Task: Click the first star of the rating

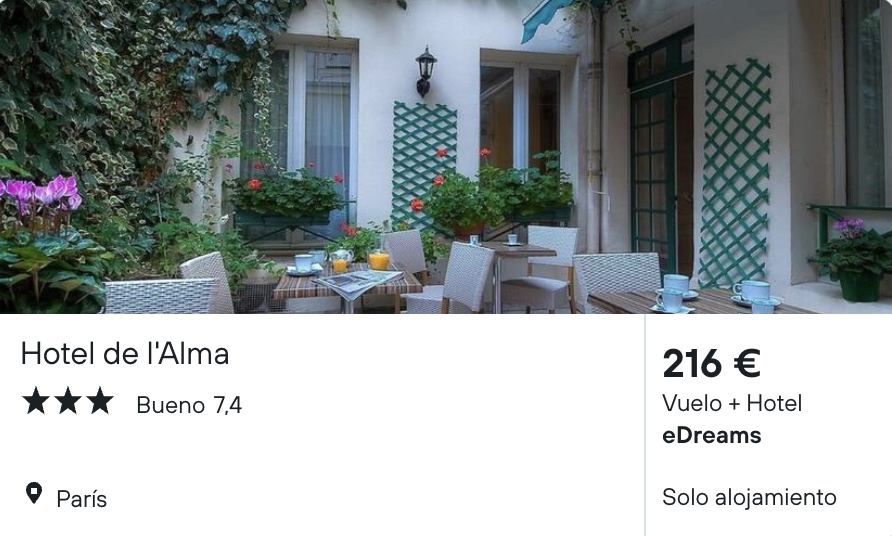Action: 35,401
